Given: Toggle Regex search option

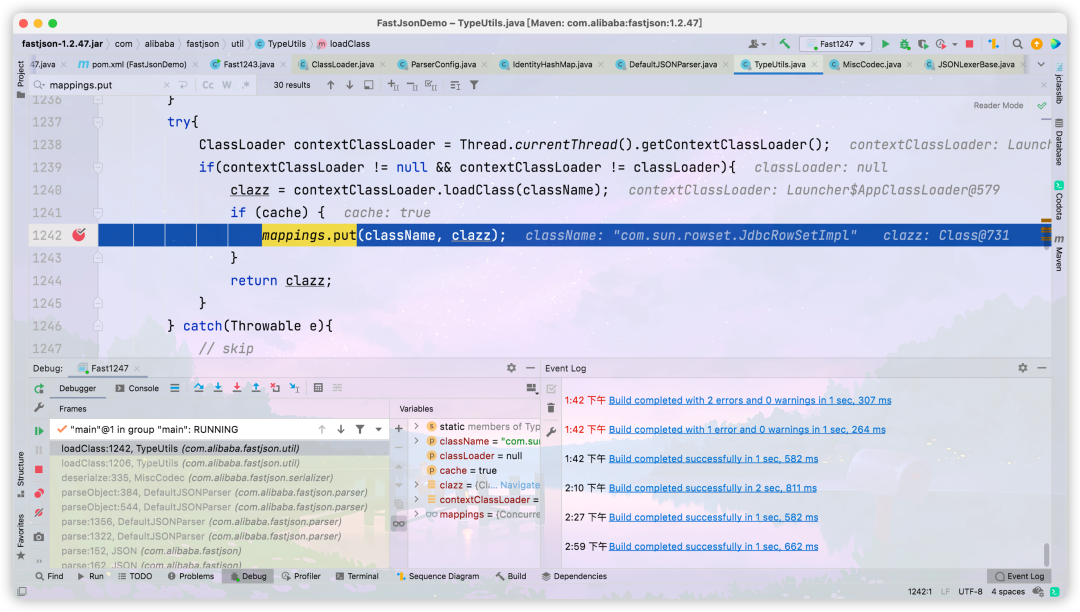Looking at the screenshot, I should click(246, 85).
